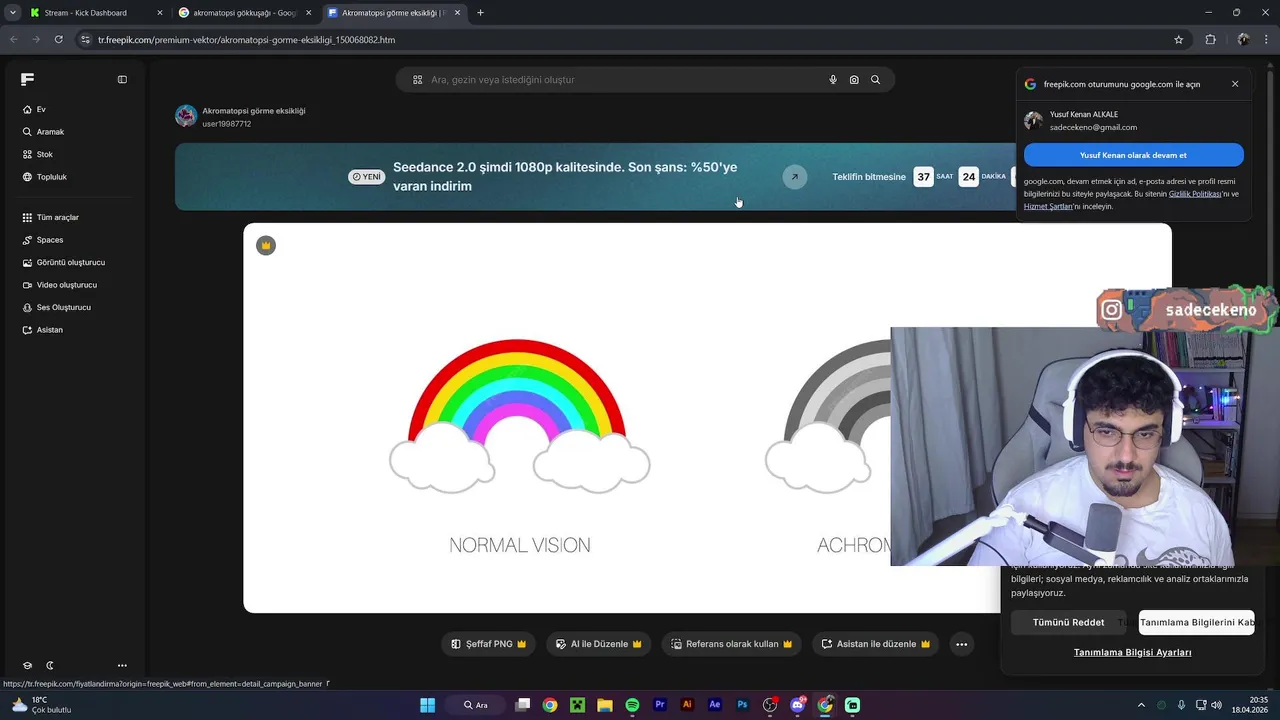The width and height of the screenshot is (1280, 720).
Task: Click the Seedance 2.0 promo banner text
Action: point(565,176)
